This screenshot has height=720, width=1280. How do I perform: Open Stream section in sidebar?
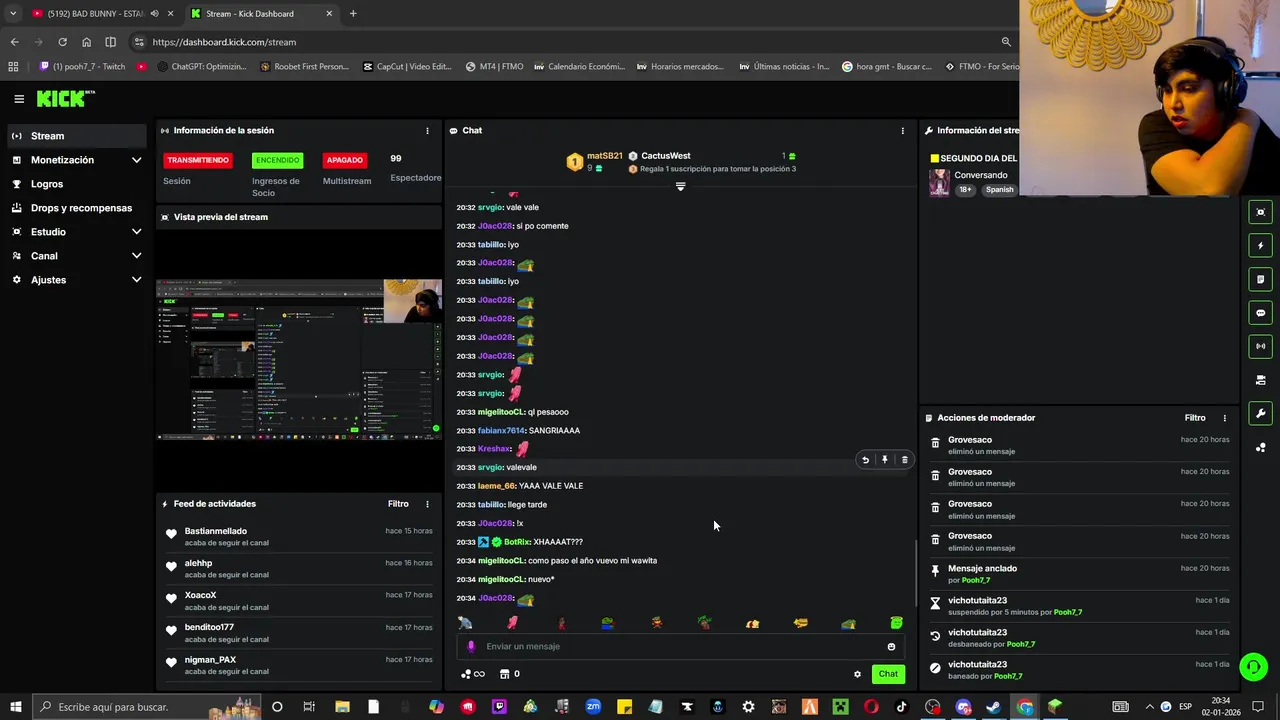(76, 136)
